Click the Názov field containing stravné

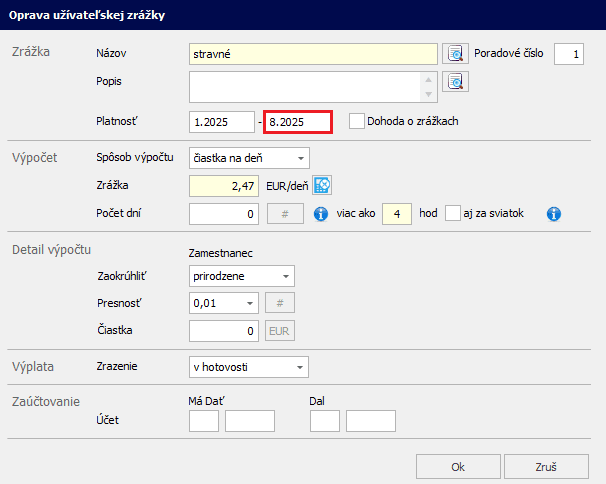tap(313, 54)
